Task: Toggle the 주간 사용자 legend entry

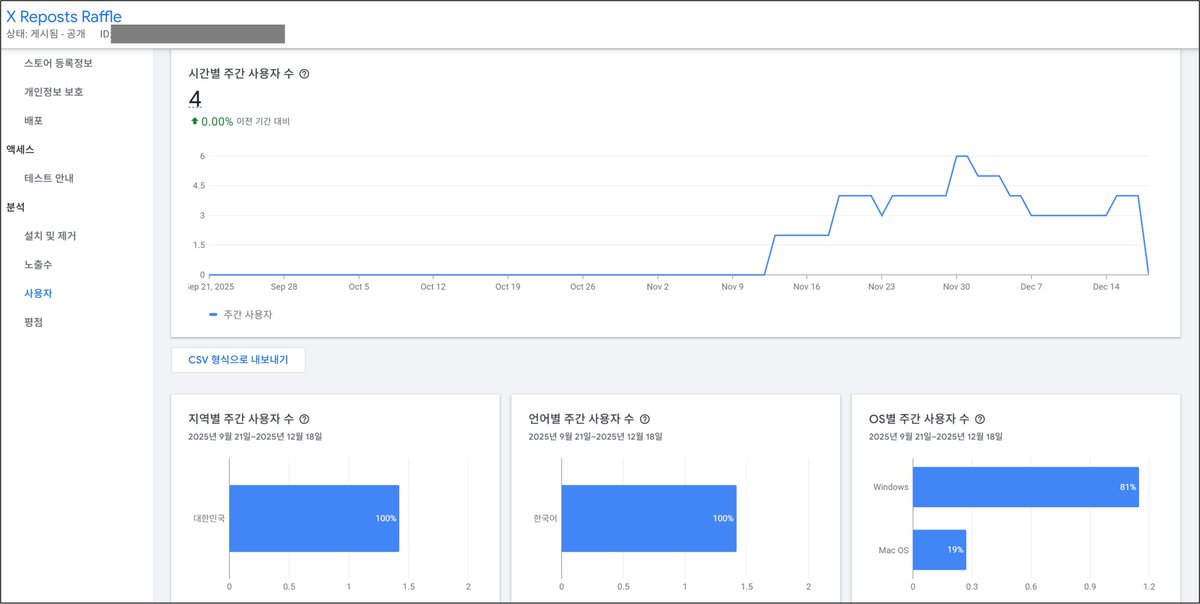Action: [240, 314]
